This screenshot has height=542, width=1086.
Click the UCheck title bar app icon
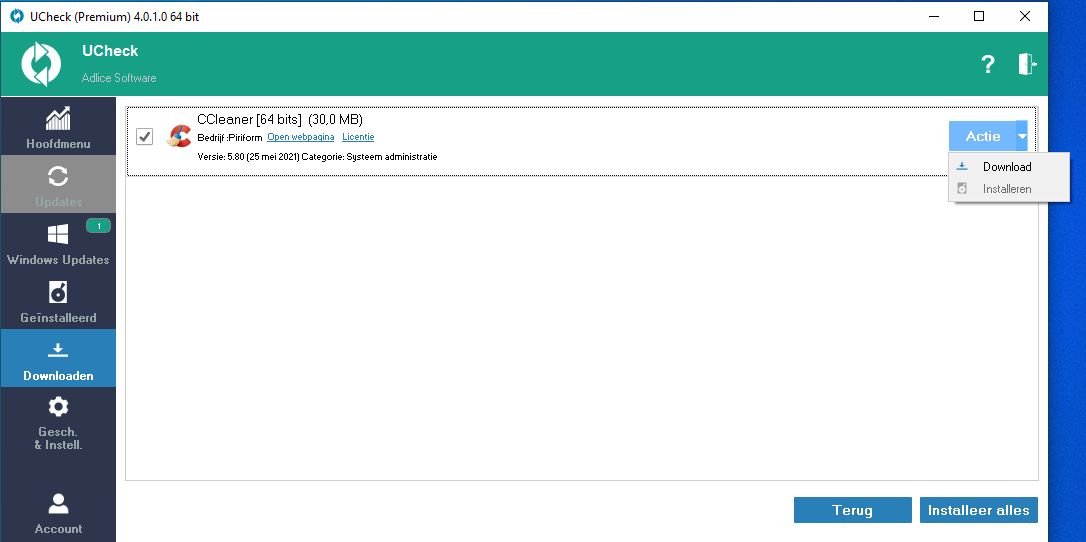(x=17, y=16)
